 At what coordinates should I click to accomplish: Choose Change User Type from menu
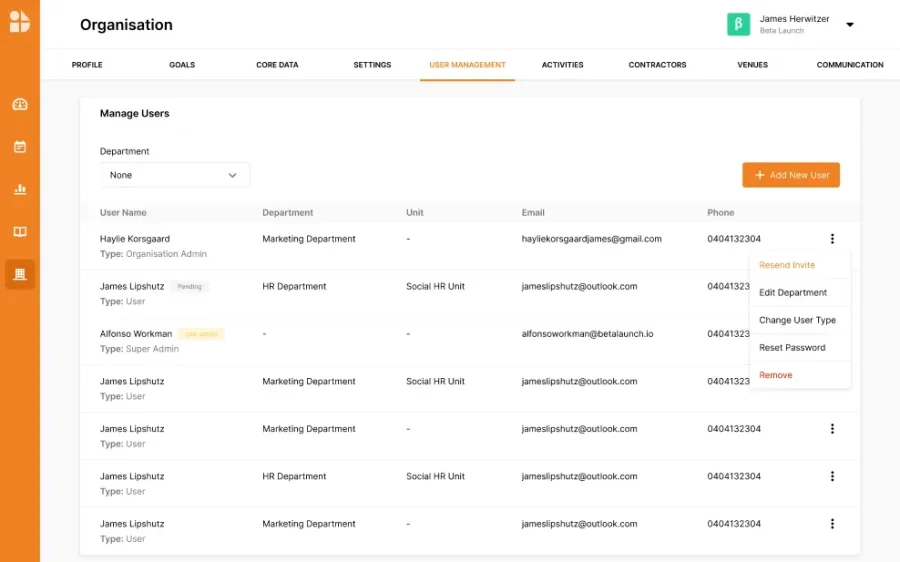[x=797, y=320]
